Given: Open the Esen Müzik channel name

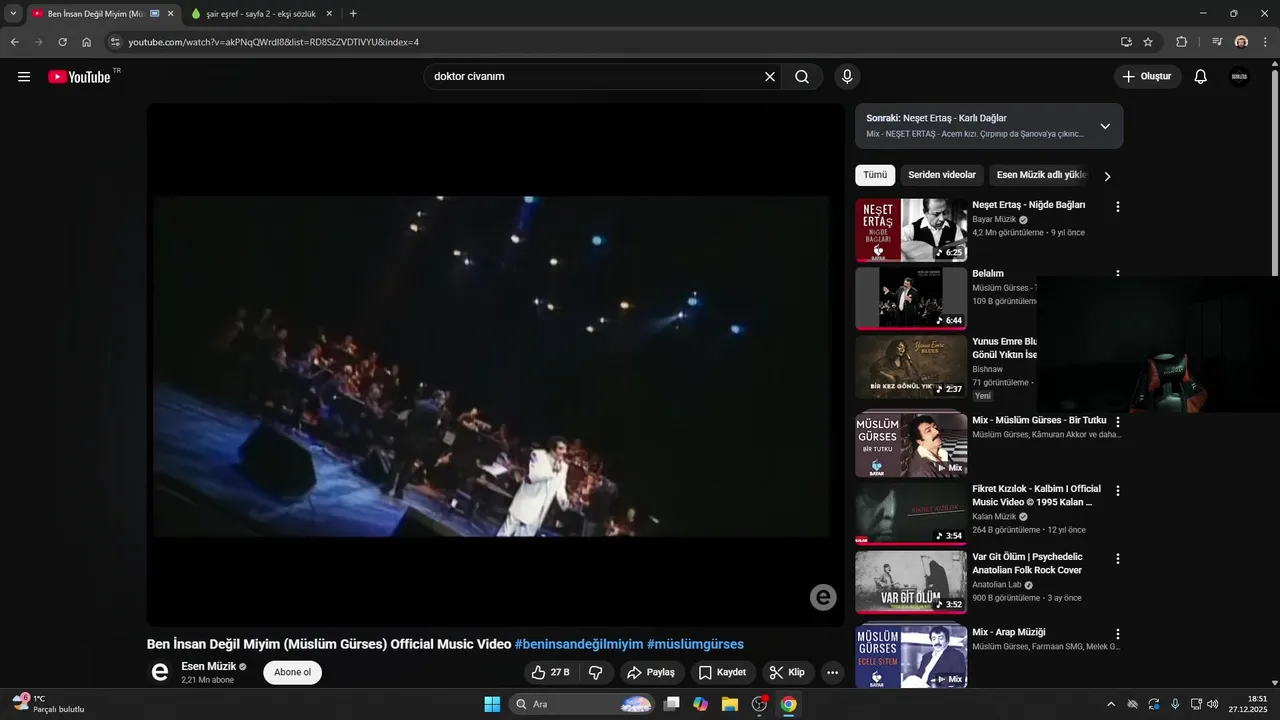Looking at the screenshot, I should click(208, 666).
